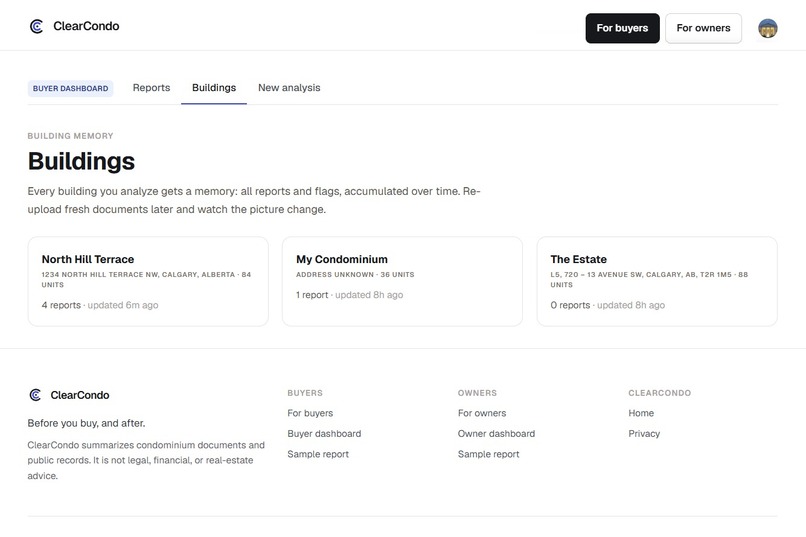Click the Owners footer column heading
Viewport: 806px width, 537px height.
click(478, 393)
